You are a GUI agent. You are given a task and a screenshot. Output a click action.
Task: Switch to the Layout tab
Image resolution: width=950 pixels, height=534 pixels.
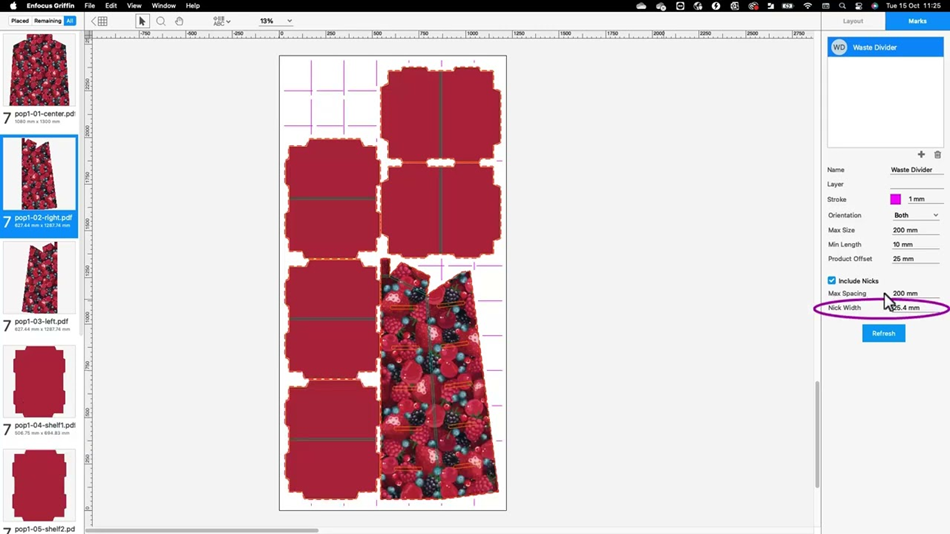pos(853,21)
